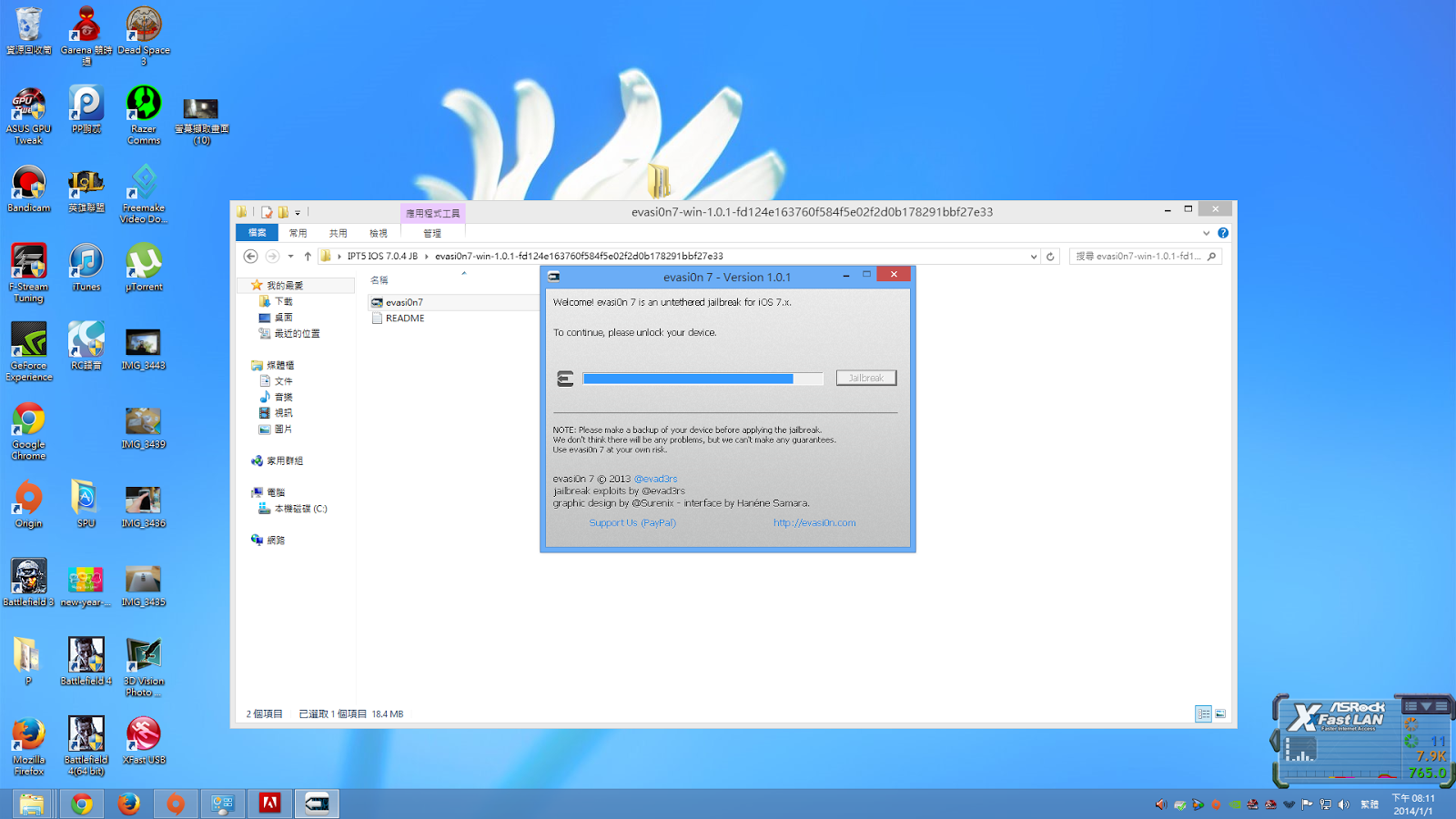
Task: Refresh the Explorer folder view
Action: (1050, 257)
